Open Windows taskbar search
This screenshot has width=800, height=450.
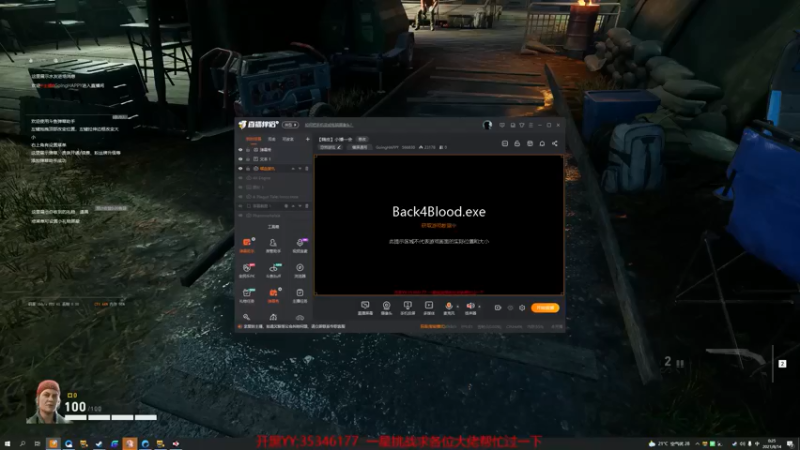coord(22,444)
